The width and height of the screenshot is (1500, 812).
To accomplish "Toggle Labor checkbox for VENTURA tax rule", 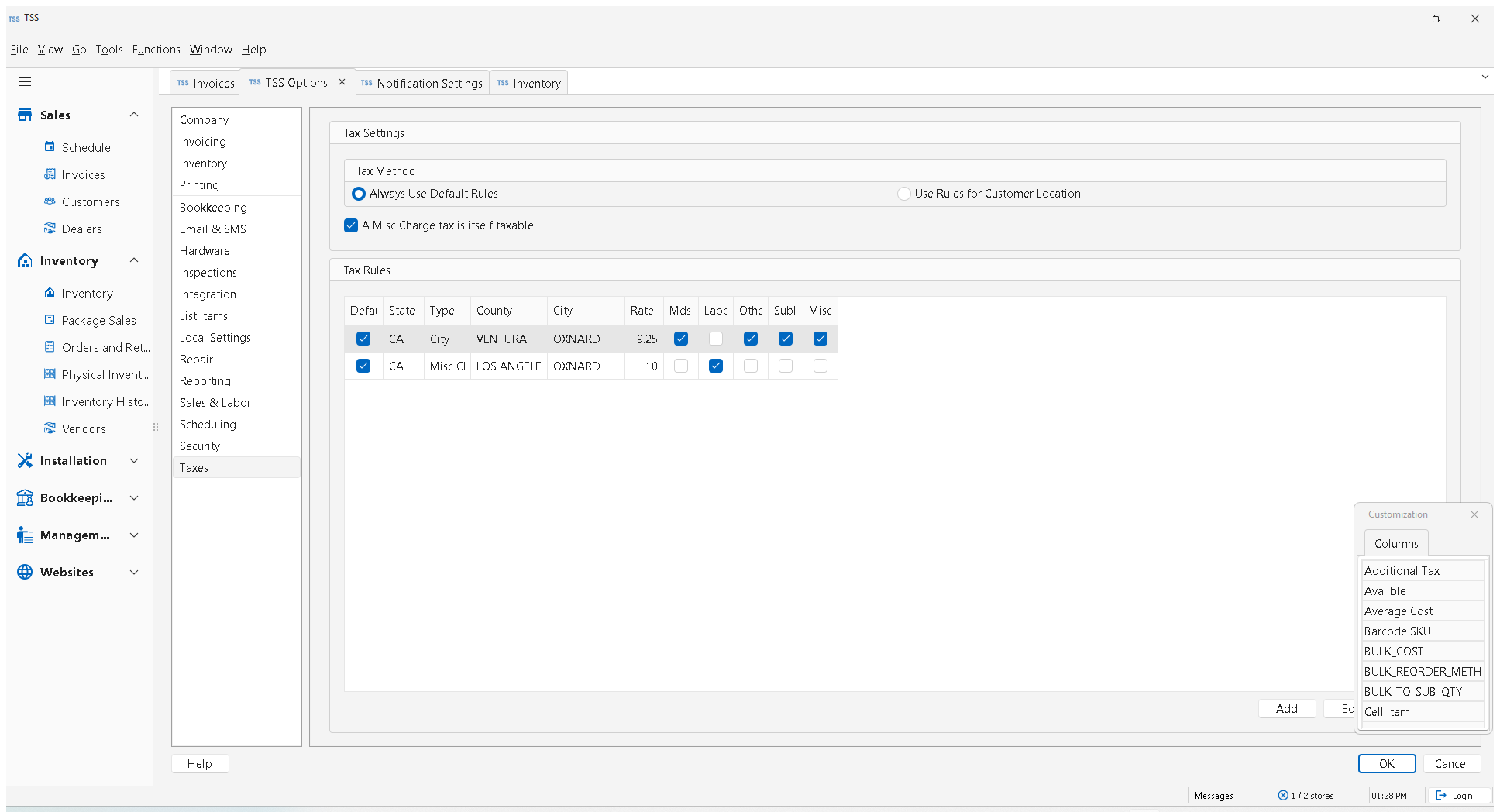I will click(716, 339).
